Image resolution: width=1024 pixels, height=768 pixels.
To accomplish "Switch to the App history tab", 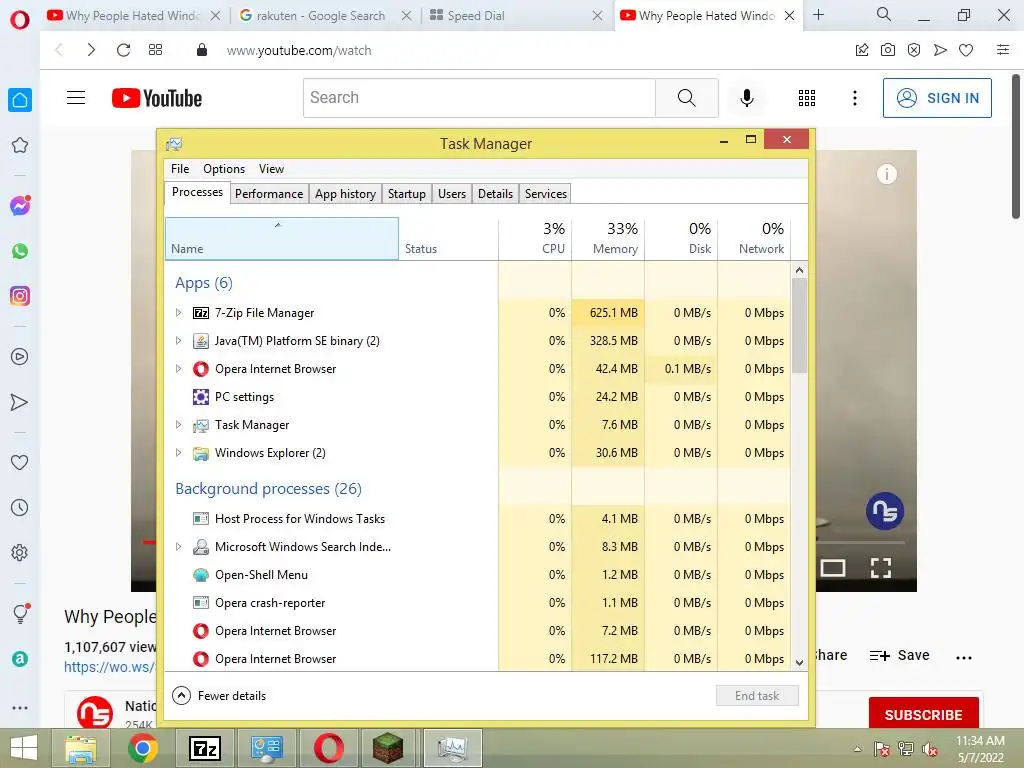I will click(x=345, y=194).
